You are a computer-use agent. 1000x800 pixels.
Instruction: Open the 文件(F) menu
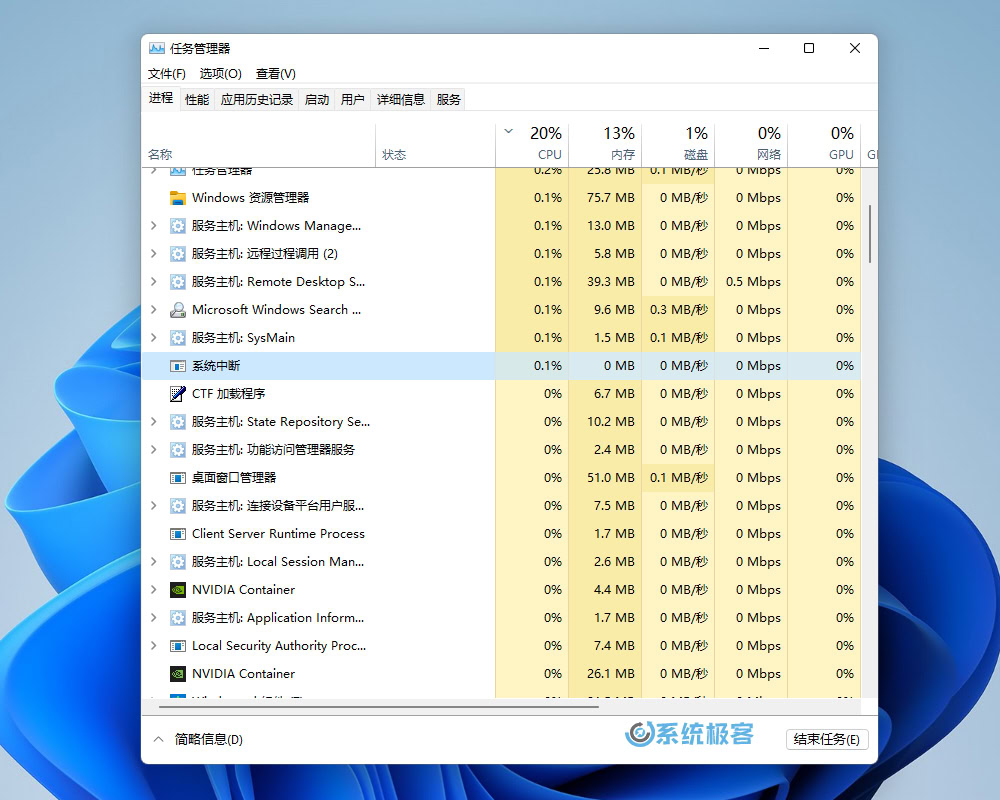click(166, 74)
